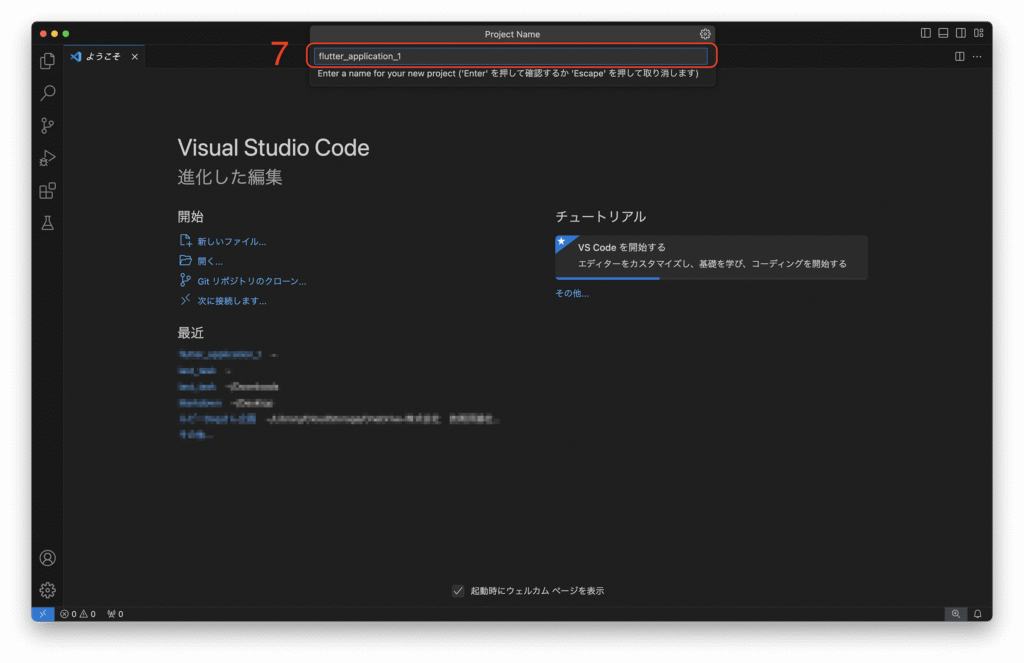The width and height of the screenshot is (1024, 663).
Task: Open the Extensions view
Action: click(48, 191)
